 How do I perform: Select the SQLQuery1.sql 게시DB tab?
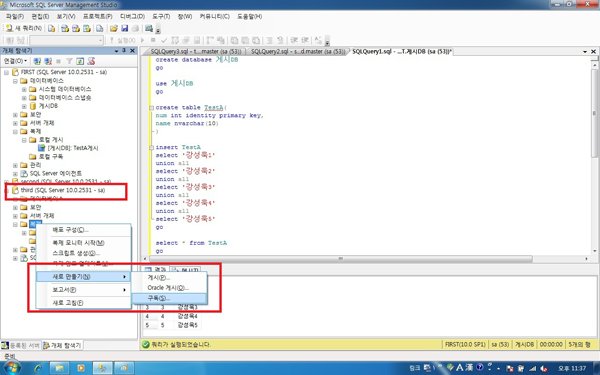click(x=401, y=51)
